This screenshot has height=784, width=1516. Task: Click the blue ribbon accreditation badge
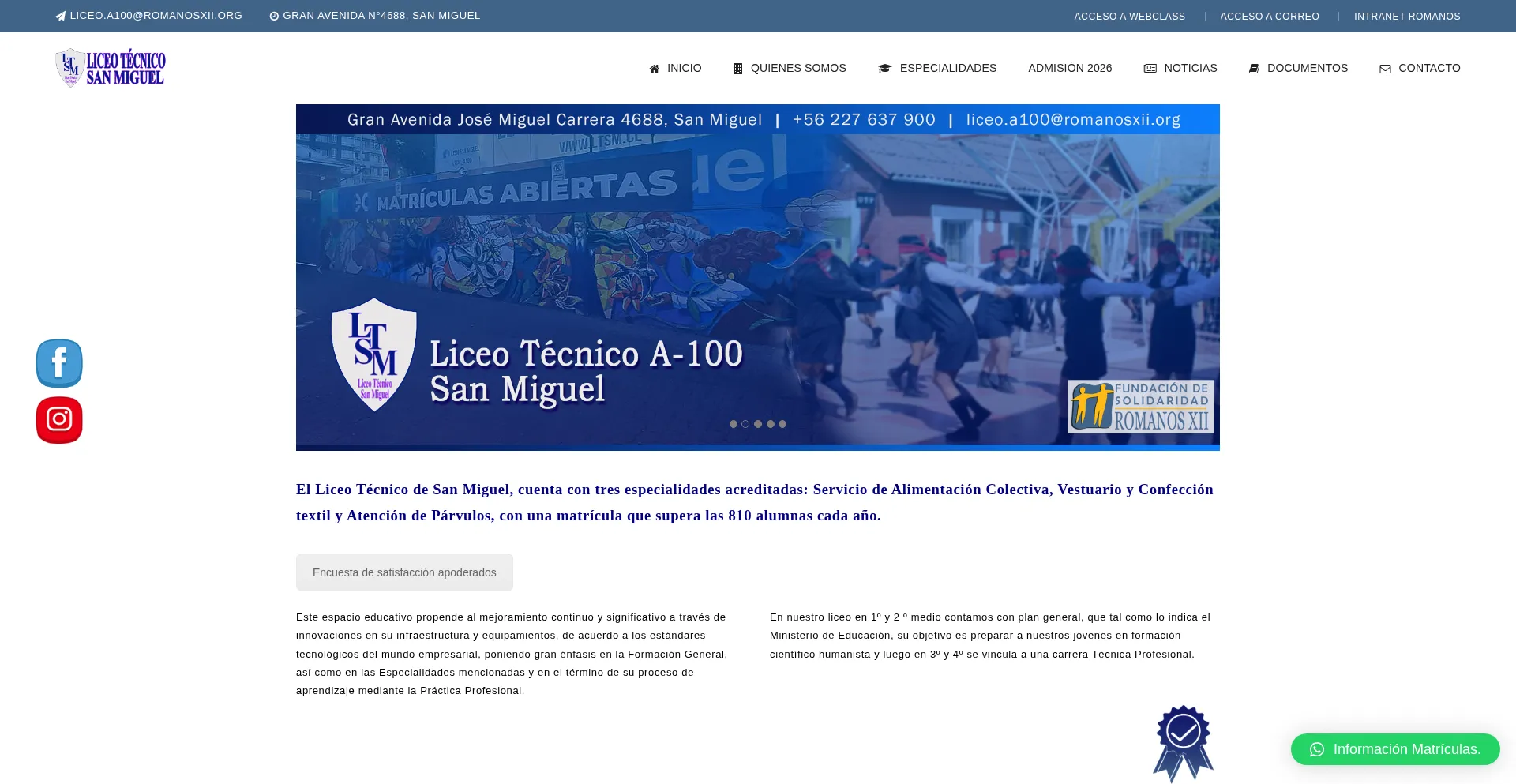1183,744
